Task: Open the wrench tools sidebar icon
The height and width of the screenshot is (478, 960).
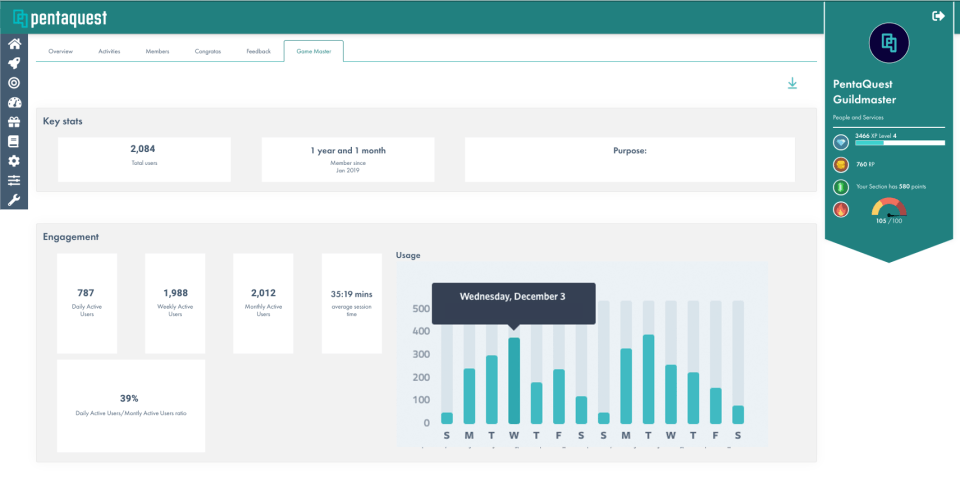Action: [14, 200]
